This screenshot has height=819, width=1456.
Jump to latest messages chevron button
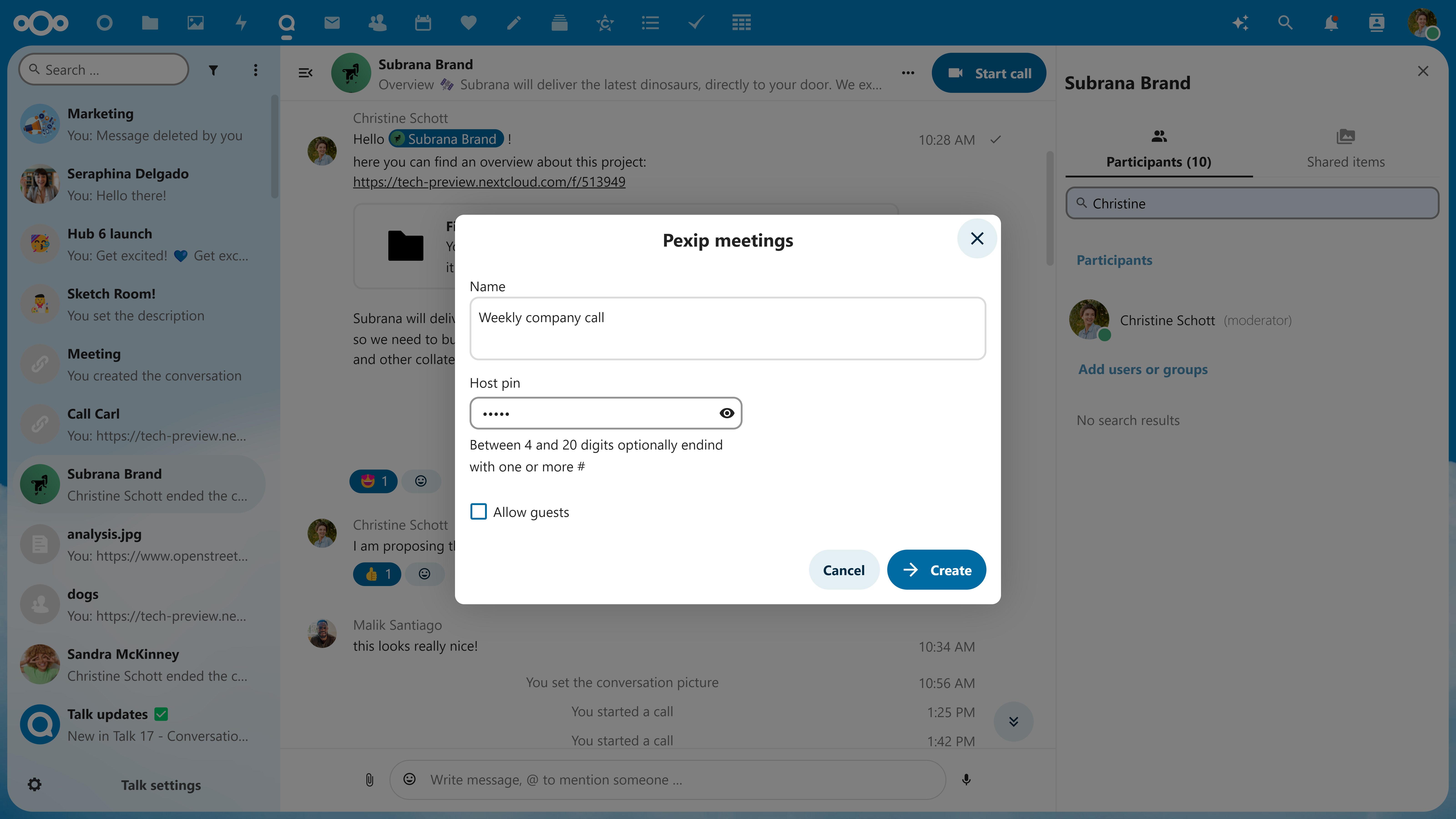point(1014,722)
